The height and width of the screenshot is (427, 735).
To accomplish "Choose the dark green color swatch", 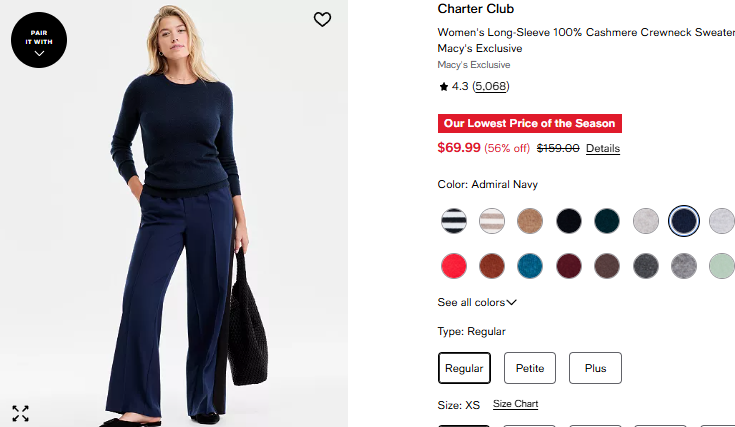I will (x=607, y=221).
